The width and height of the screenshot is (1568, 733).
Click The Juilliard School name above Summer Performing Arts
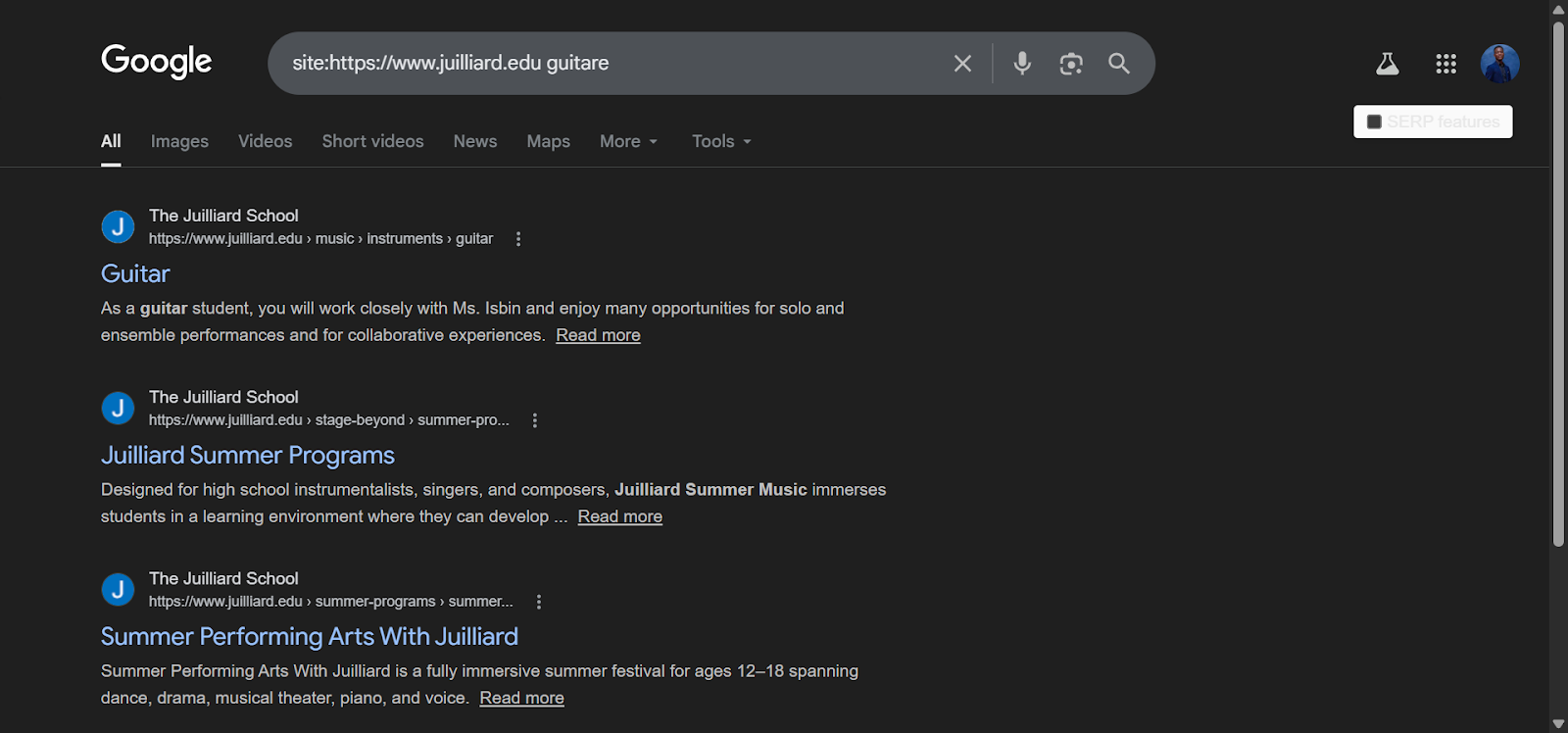(x=223, y=578)
